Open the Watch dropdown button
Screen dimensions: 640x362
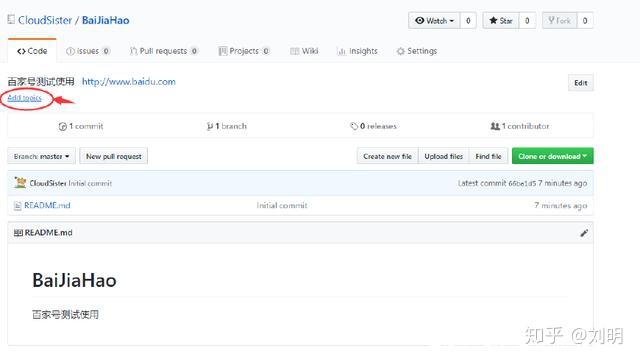click(x=434, y=20)
